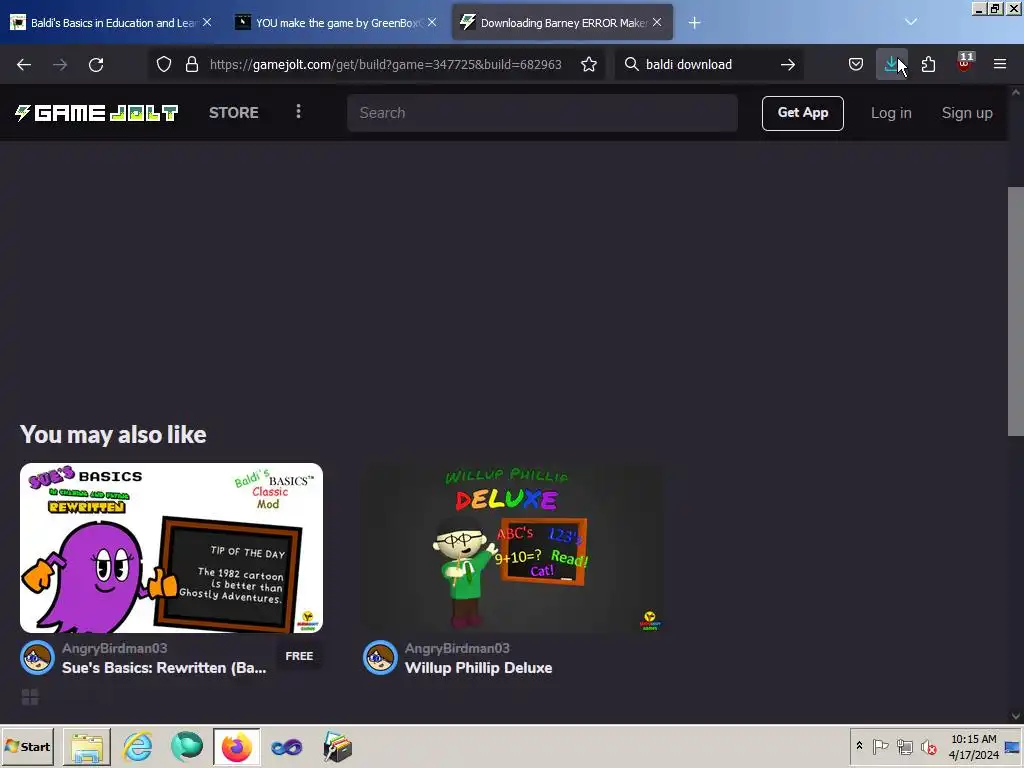Open Game Jolt more options dots

[x=298, y=112]
